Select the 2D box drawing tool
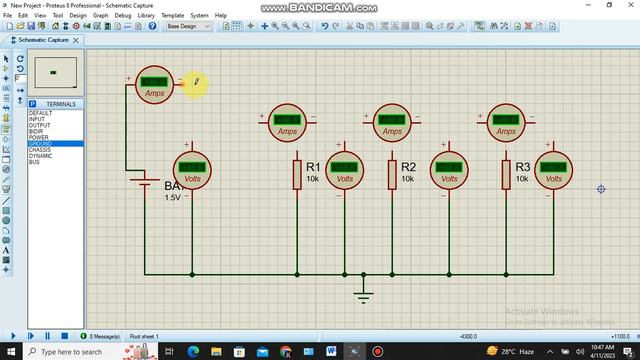Screen dimensions: 640x360 tap(6, 211)
